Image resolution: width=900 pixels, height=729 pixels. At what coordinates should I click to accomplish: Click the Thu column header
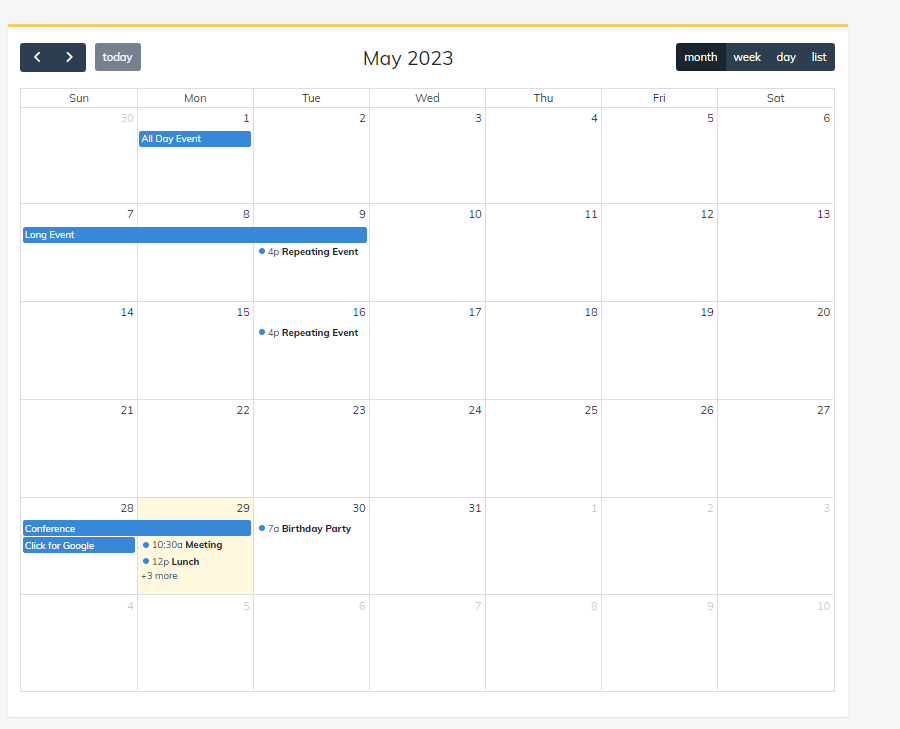[543, 98]
